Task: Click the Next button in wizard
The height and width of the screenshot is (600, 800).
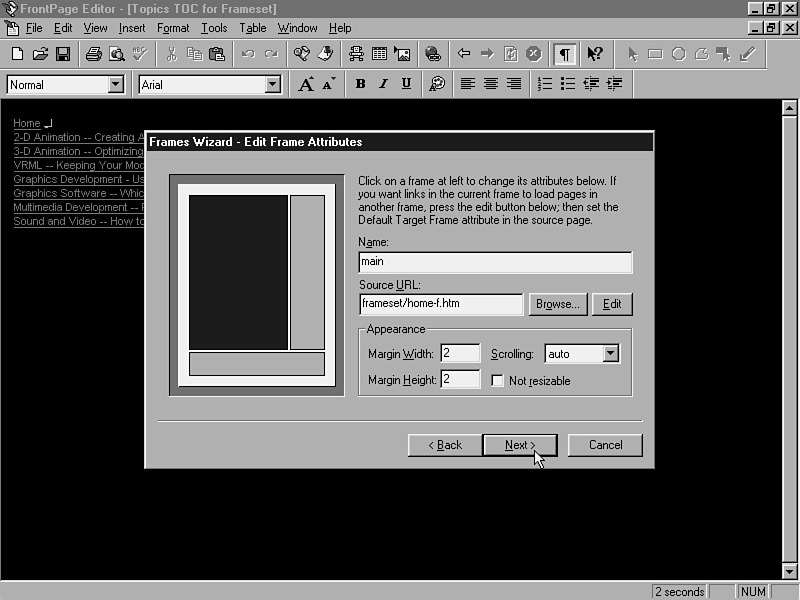Action: [520, 445]
